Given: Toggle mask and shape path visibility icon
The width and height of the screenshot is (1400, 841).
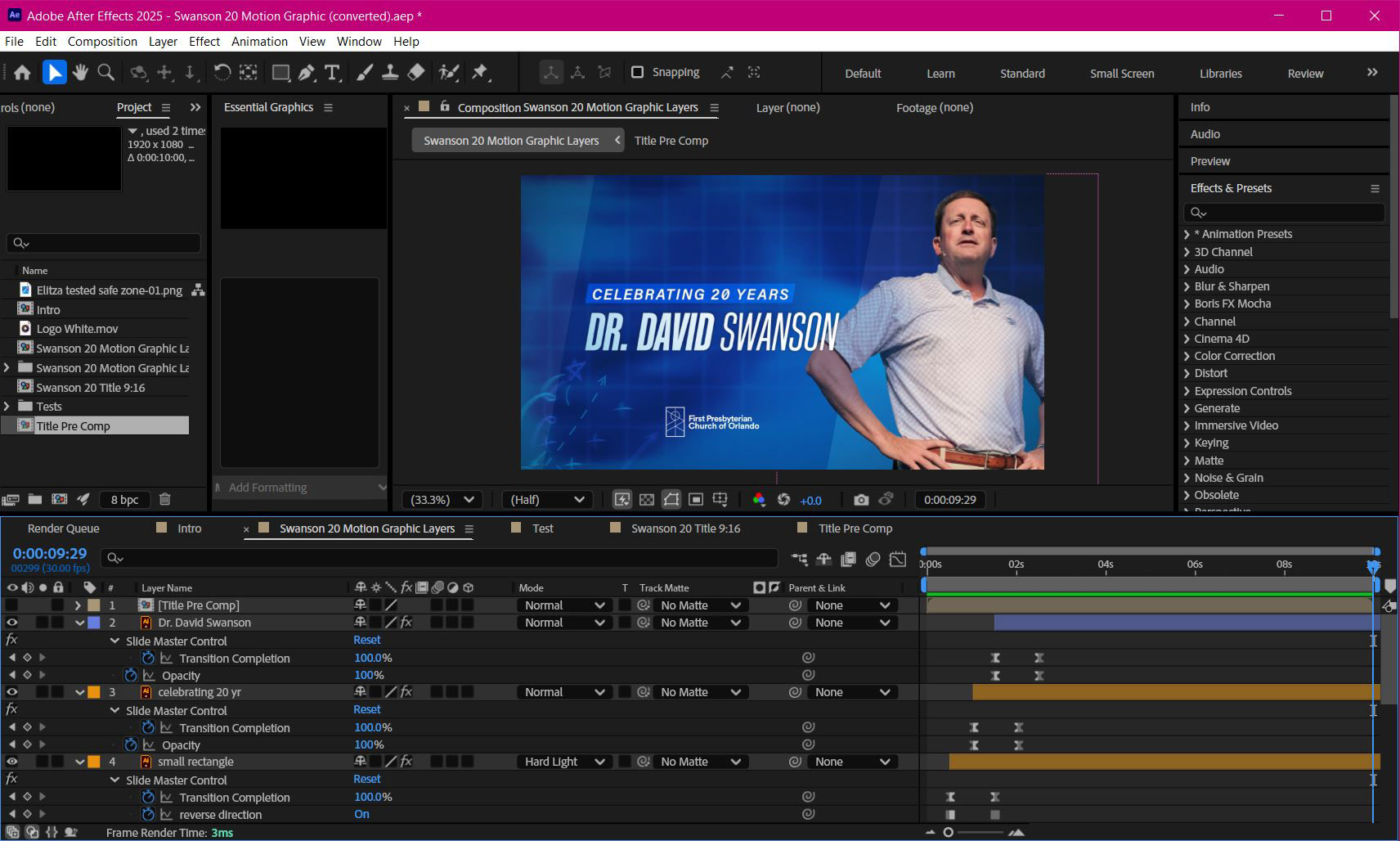Looking at the screenshot, I should coord(671,499).
